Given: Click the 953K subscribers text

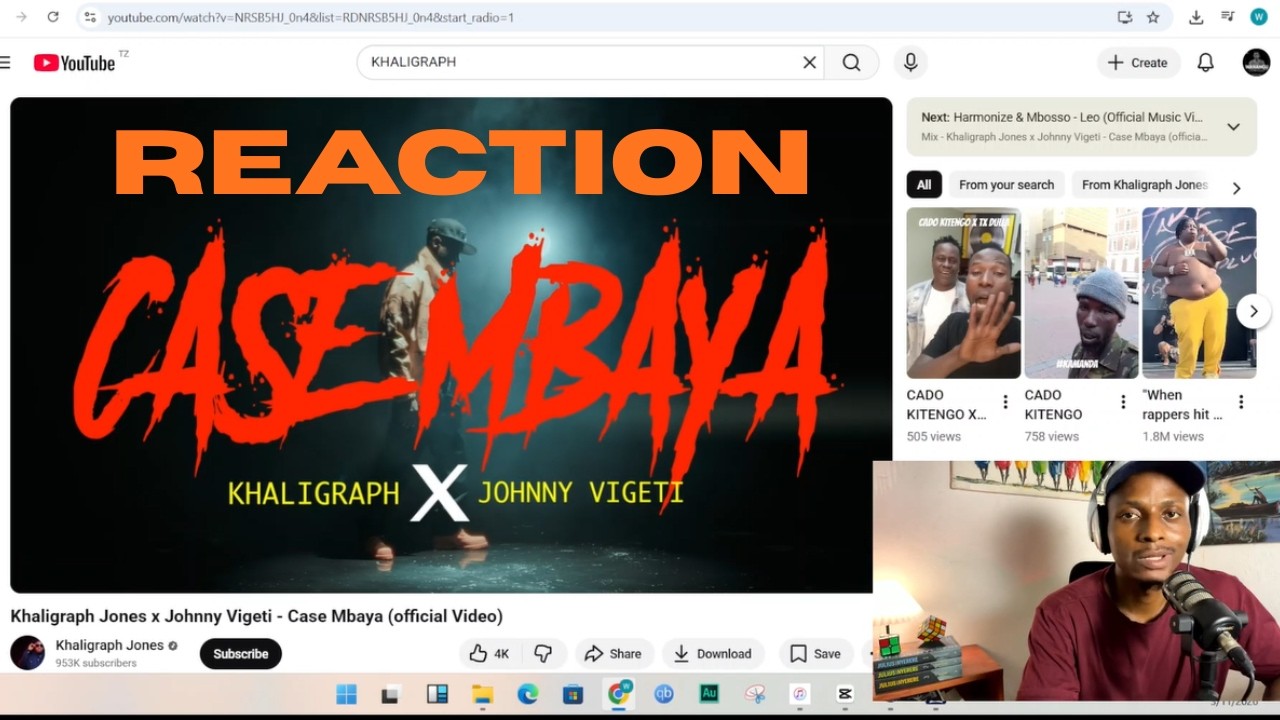Looking at the screenshot, I should [96, 663].
